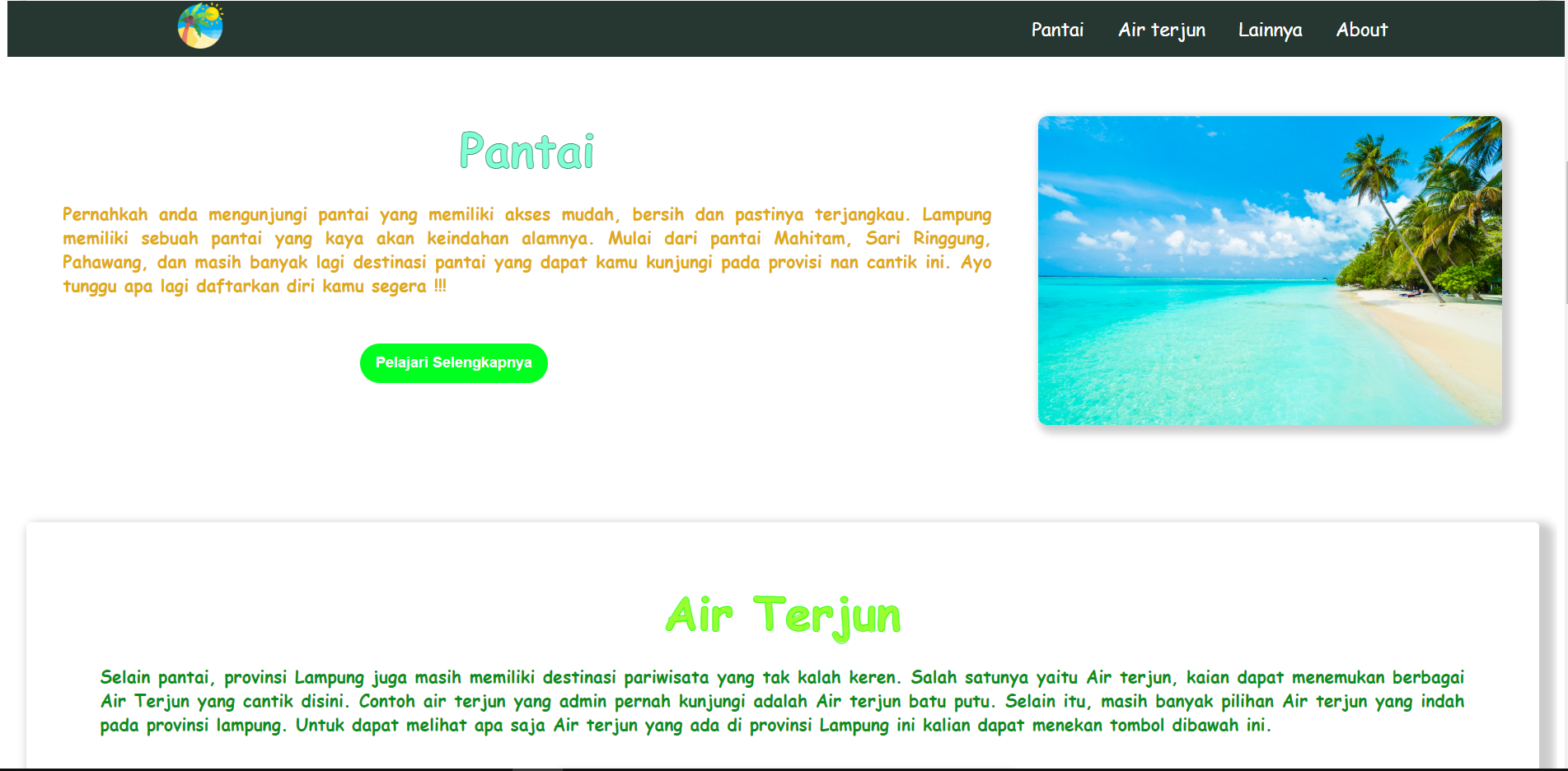The image size is (1568, 771).
Task: Click the empty white space beside the Pantai heading
Action: point(824,152)
